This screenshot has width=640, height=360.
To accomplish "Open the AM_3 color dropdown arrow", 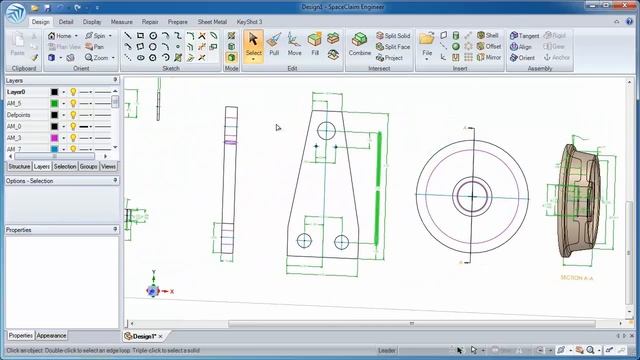I will (64, 138).
